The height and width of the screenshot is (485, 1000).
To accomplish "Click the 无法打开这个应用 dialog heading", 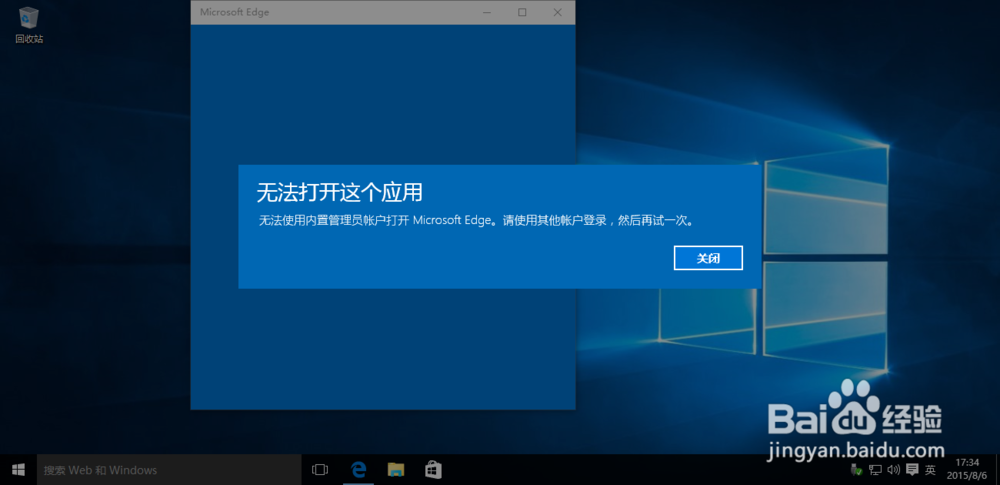I will [340, 191].
